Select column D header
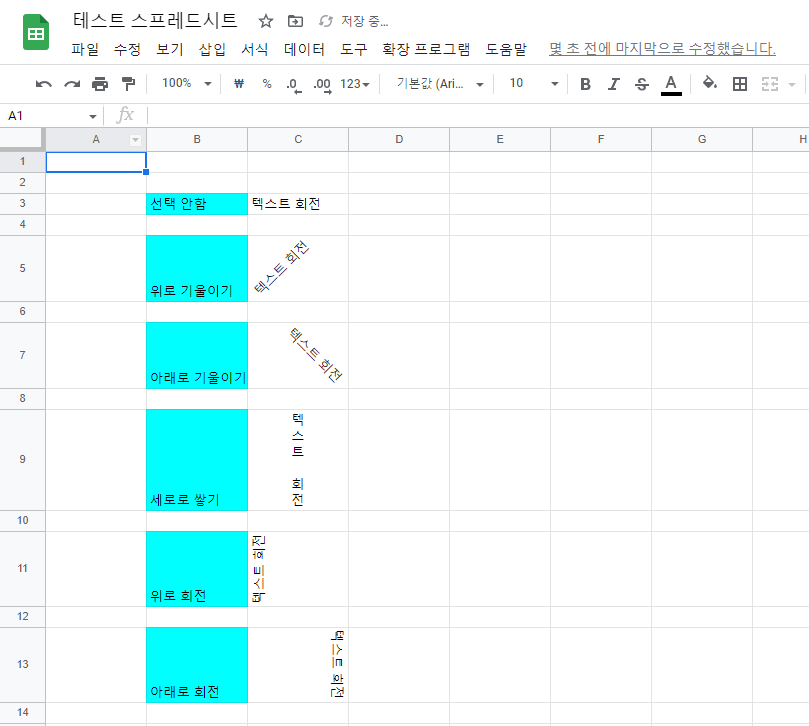809x726 pixels. pos(399,139)
